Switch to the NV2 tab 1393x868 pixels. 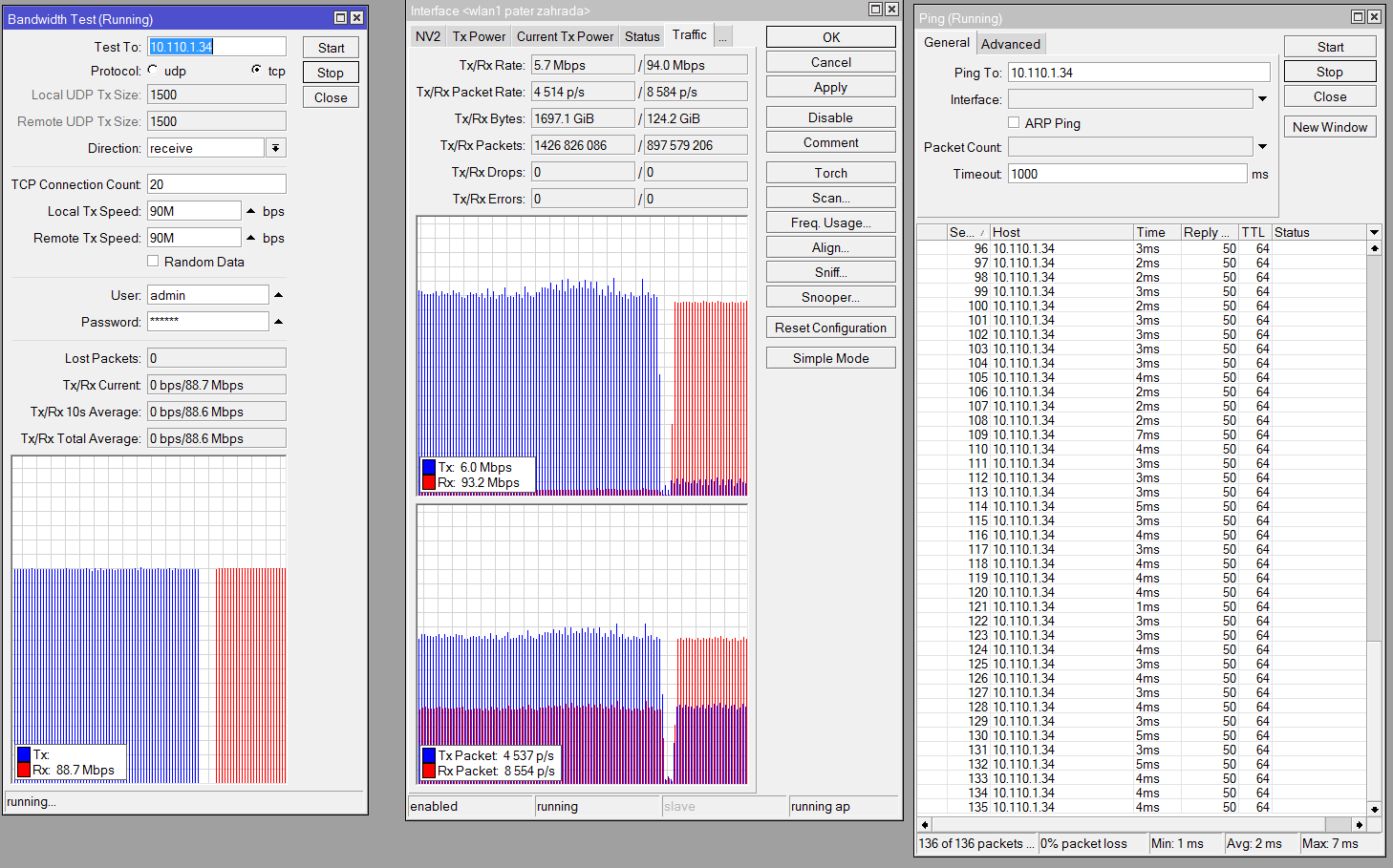[428, 36]
